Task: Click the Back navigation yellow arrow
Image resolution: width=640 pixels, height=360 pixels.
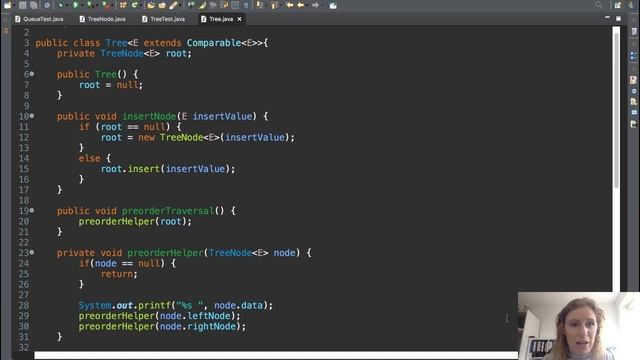Action: [300, 5]
